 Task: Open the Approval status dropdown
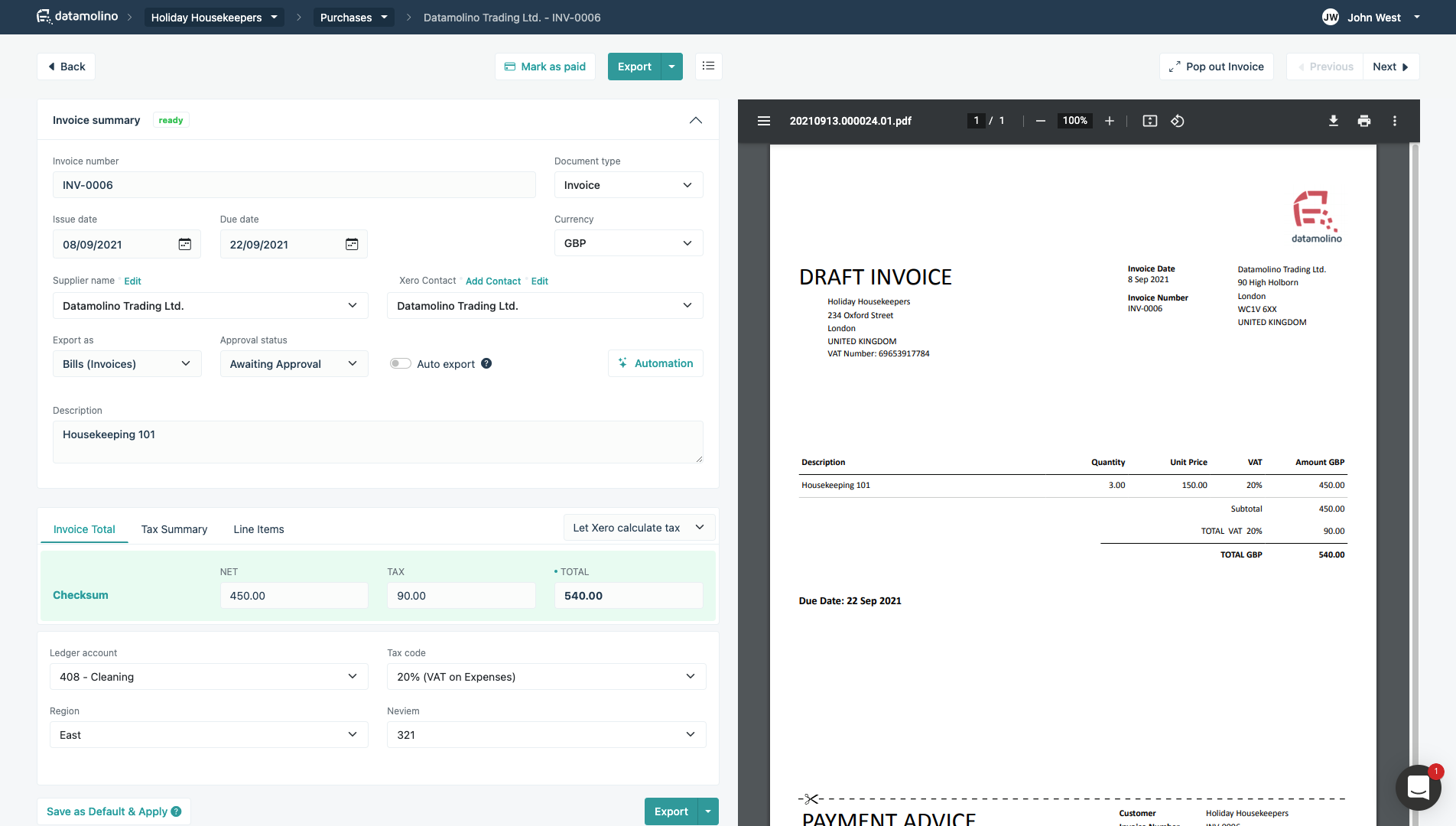tap(294, 364)
